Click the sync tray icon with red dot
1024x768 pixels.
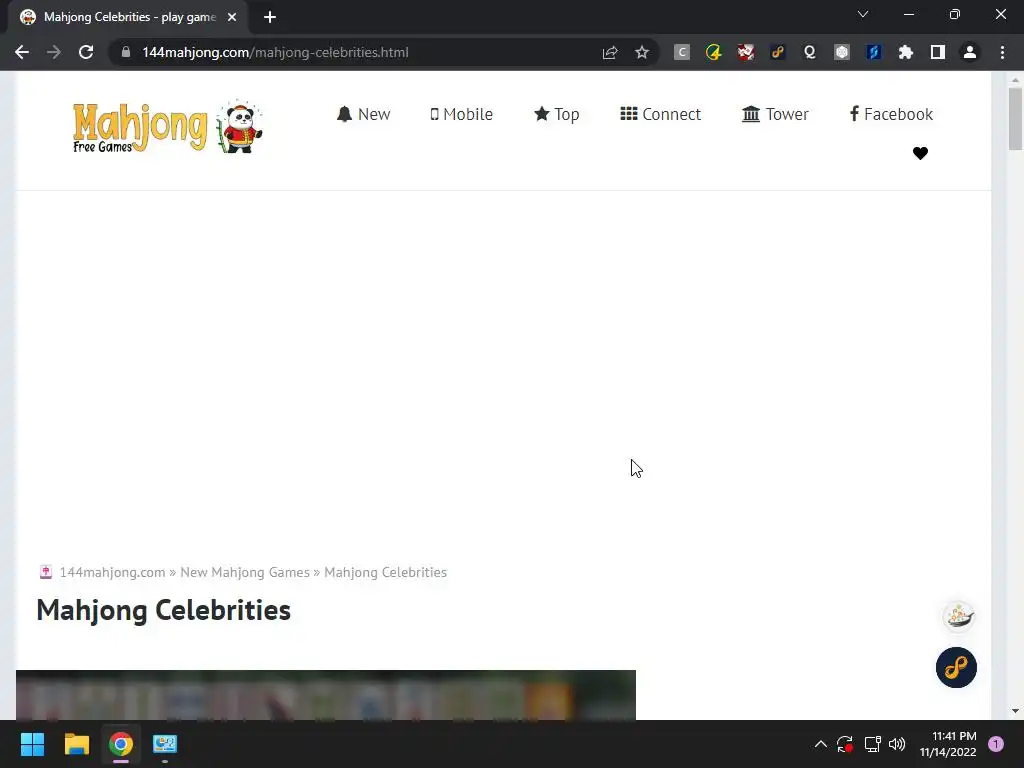(845, 744)
